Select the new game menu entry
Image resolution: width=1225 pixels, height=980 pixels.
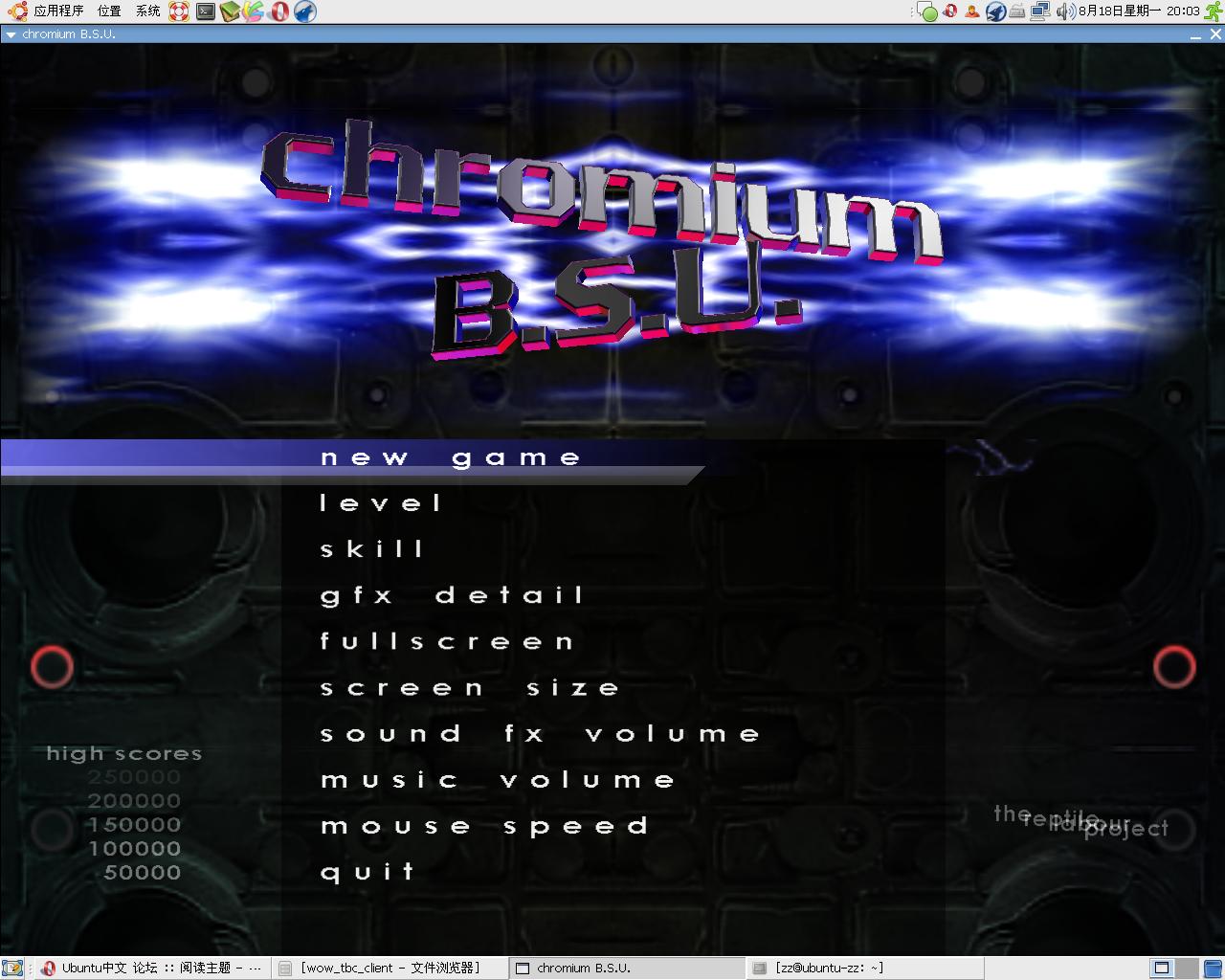point(451,457)
